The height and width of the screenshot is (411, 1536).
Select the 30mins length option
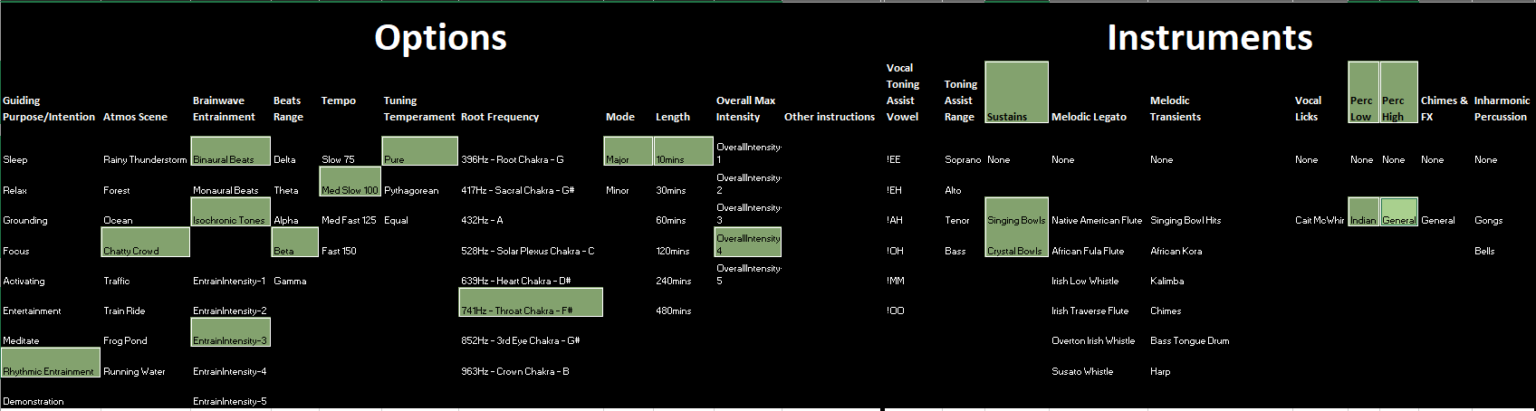click(x=671, y=190)
